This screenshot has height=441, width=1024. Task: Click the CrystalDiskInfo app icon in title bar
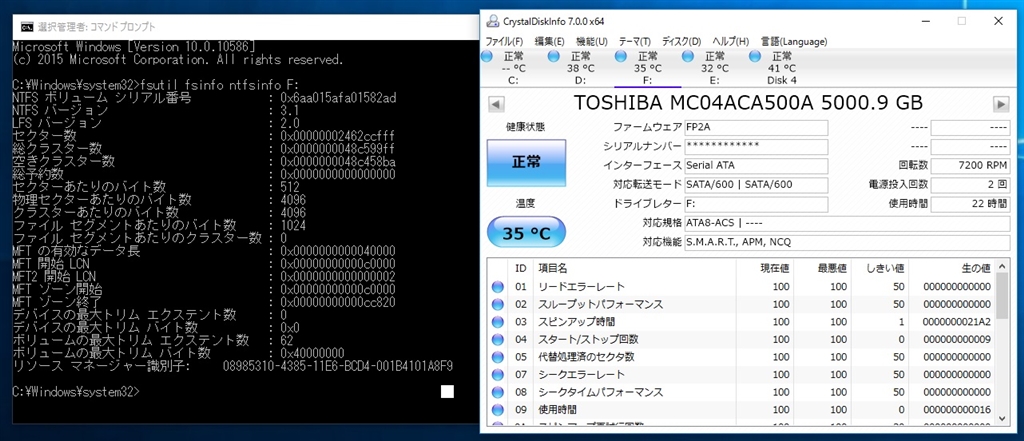pos(492,19)
